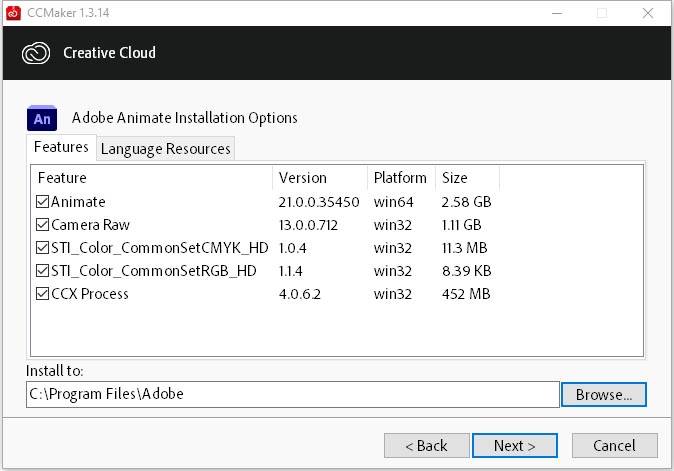The width and height of the screenshot is (674, 471).
Task: Click version 1.1.4 cell
Action: tap(291, 271)
